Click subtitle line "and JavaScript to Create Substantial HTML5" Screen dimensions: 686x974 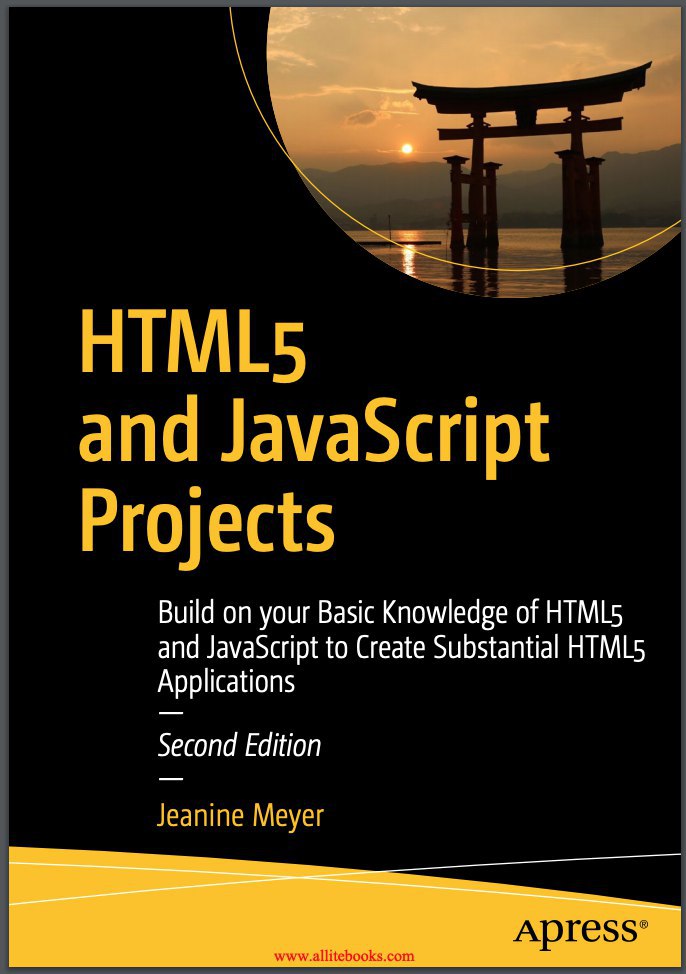click(401, 648)
